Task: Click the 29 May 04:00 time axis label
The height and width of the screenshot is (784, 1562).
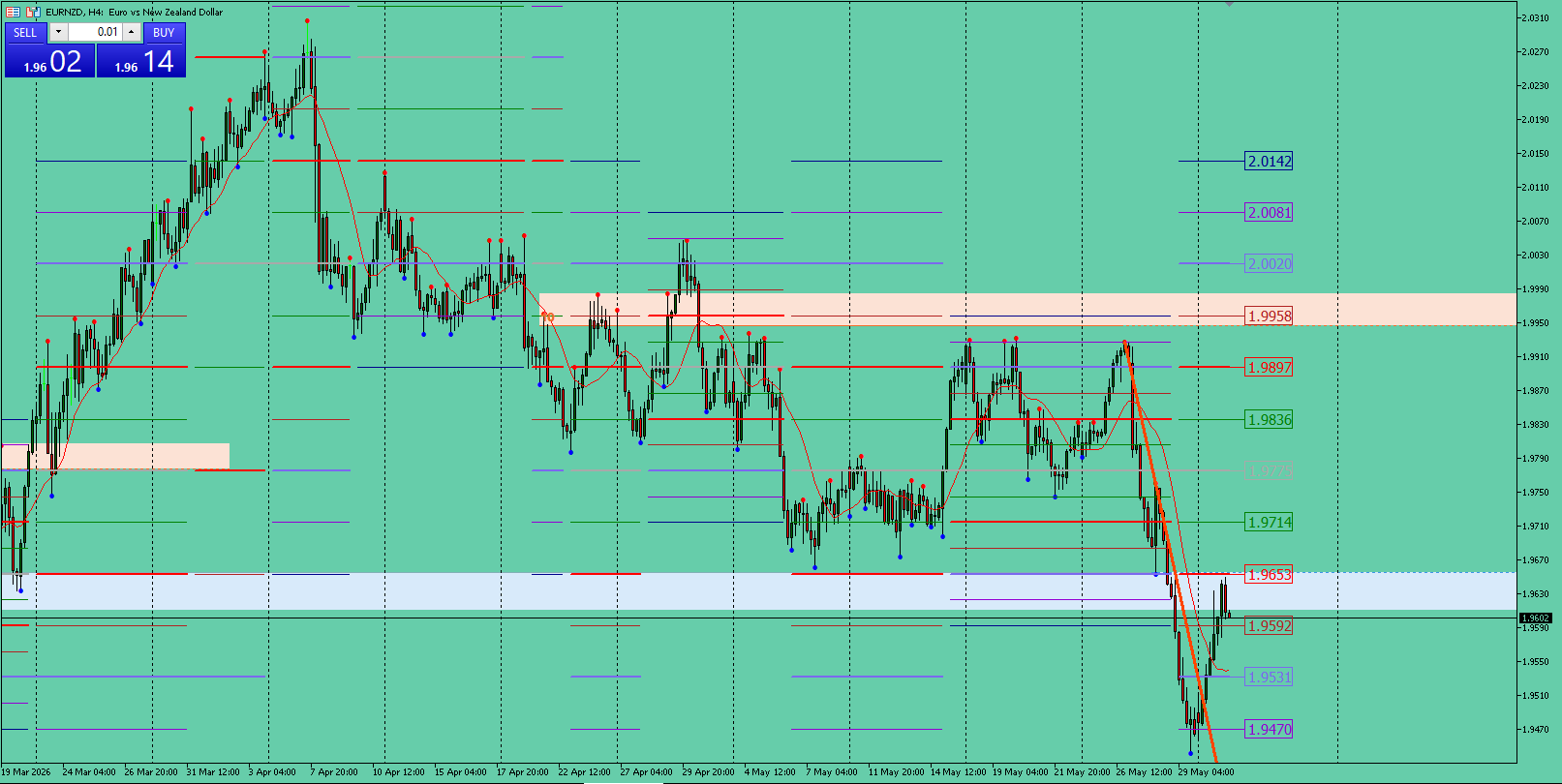Action: (x=1206, y=772)
